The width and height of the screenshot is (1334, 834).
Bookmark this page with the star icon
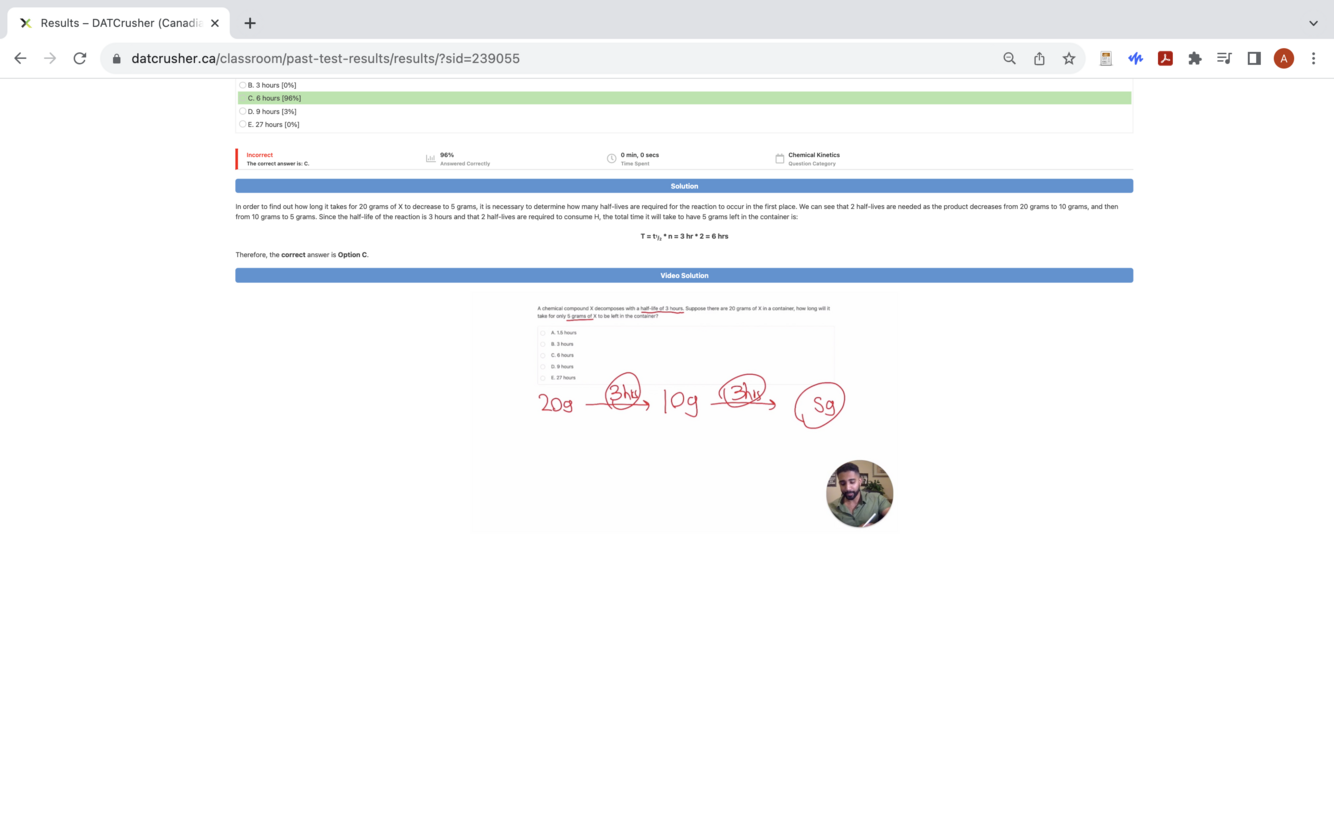click(1069, 58)
